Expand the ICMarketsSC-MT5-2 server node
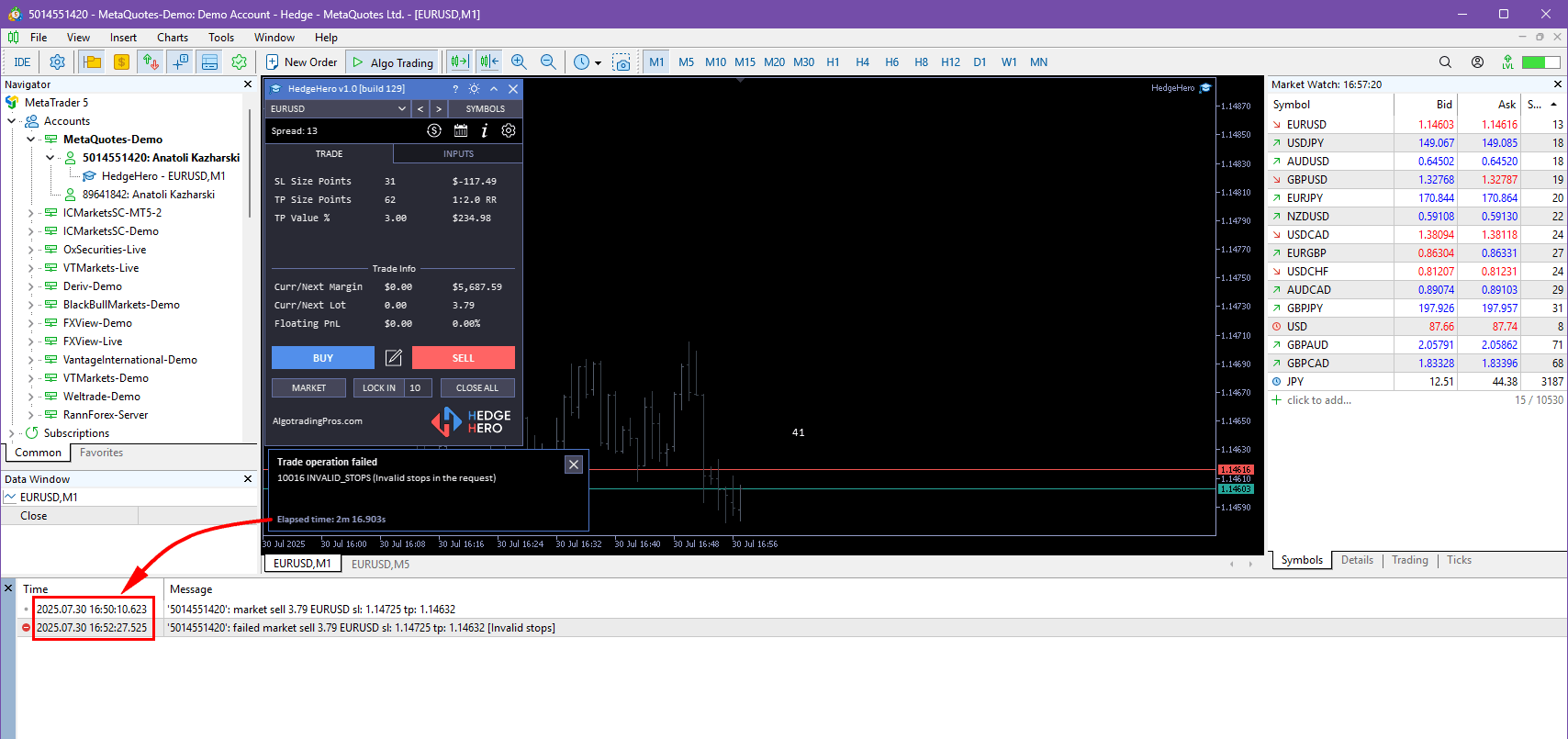 tap(31, 213)
